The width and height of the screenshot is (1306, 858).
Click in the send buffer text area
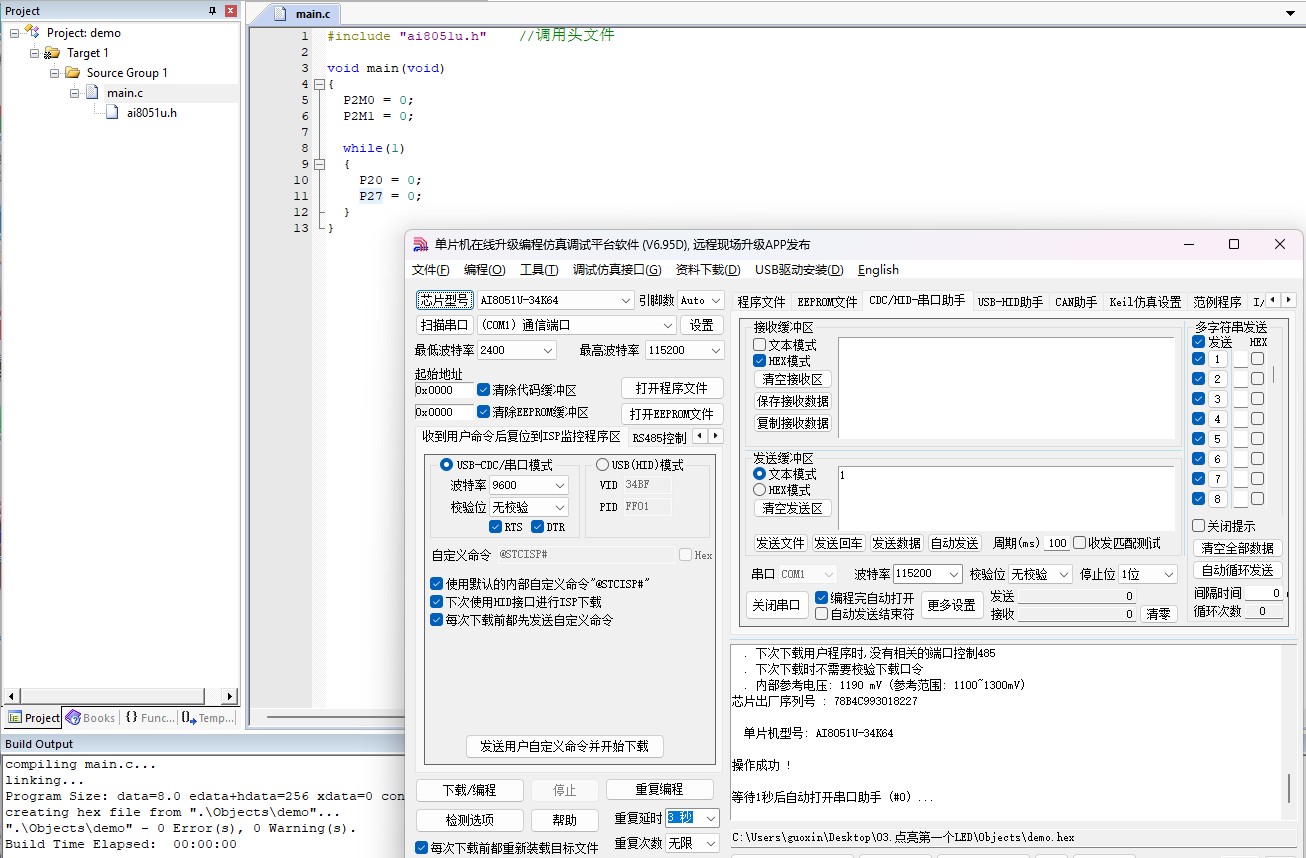[1007, 497]
